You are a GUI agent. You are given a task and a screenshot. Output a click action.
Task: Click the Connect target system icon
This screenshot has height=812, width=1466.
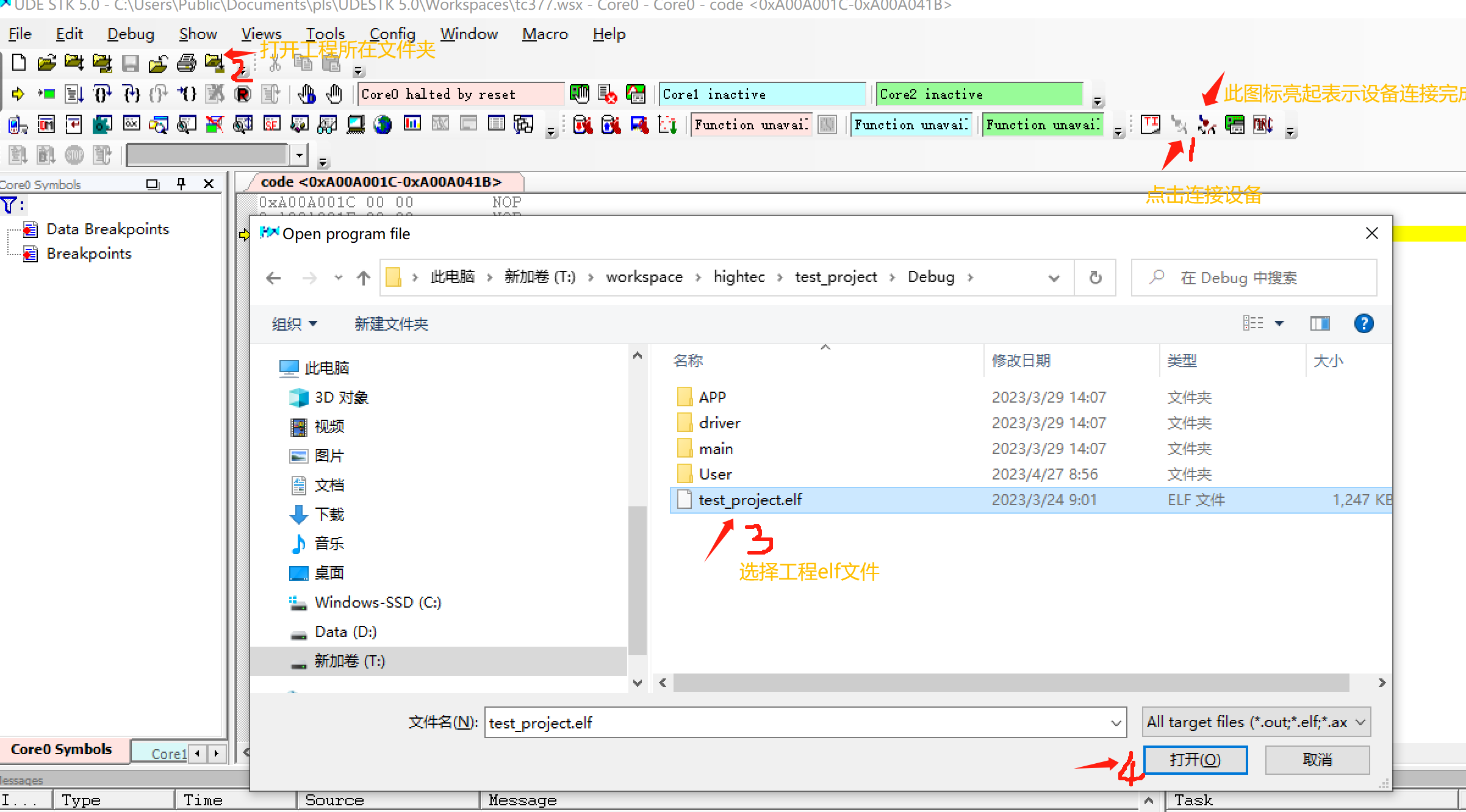(1179, 125)
